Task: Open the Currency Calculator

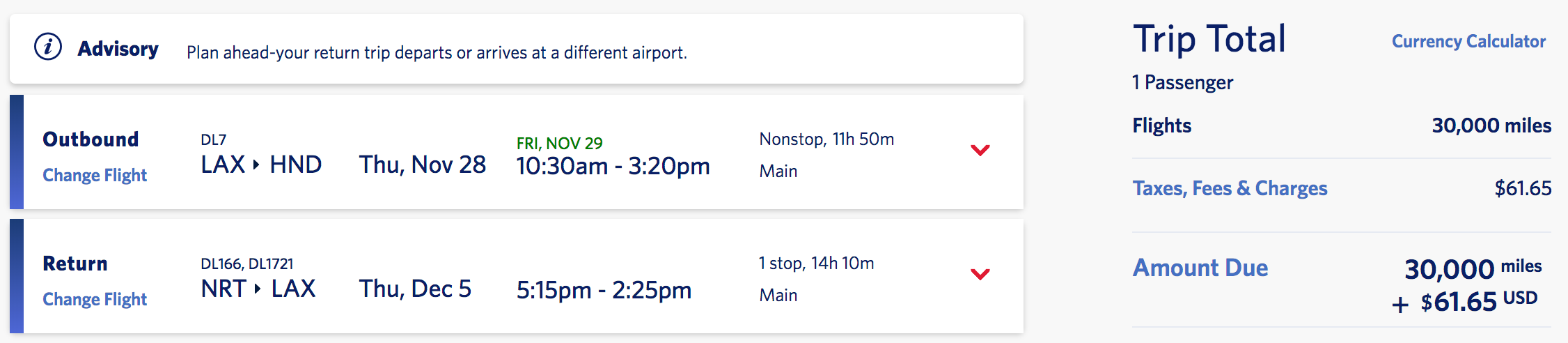Action: (x=1468, y=42)
